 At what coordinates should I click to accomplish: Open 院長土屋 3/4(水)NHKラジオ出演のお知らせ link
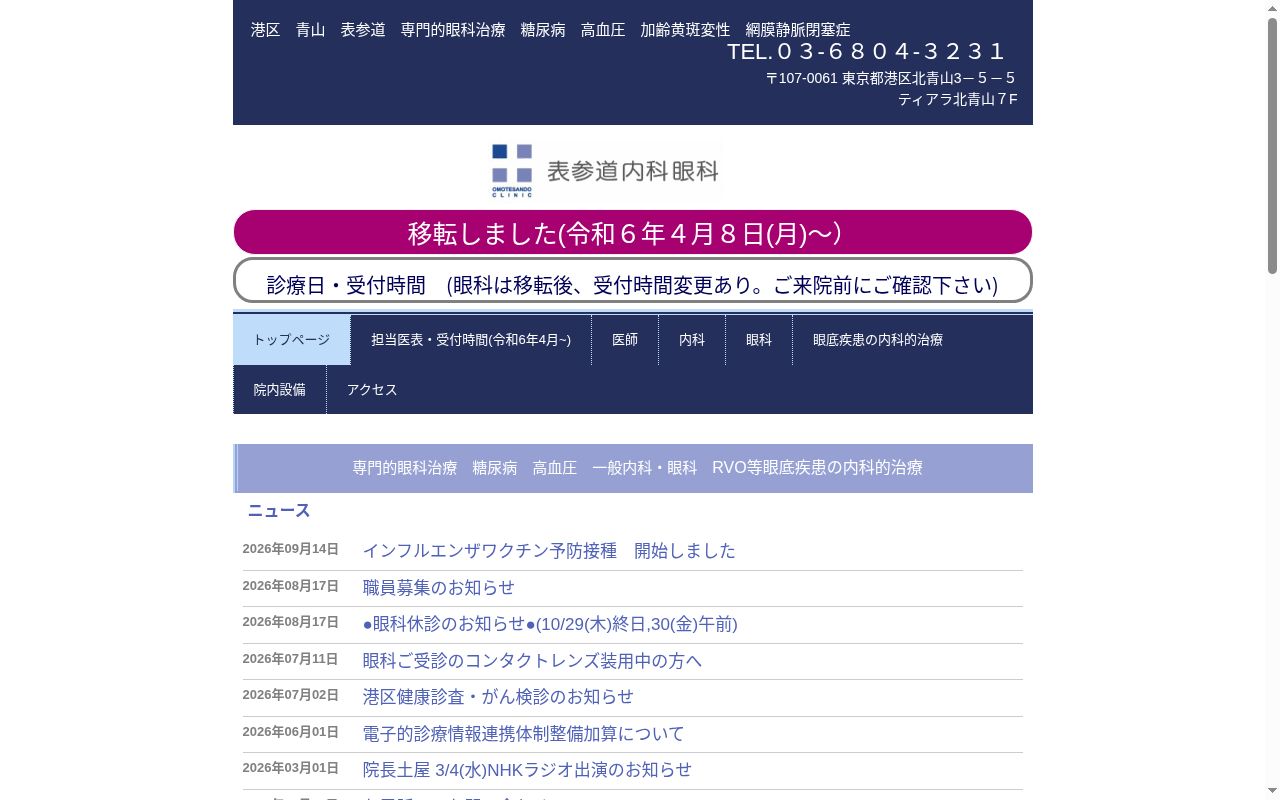click(x=527, y=770)
